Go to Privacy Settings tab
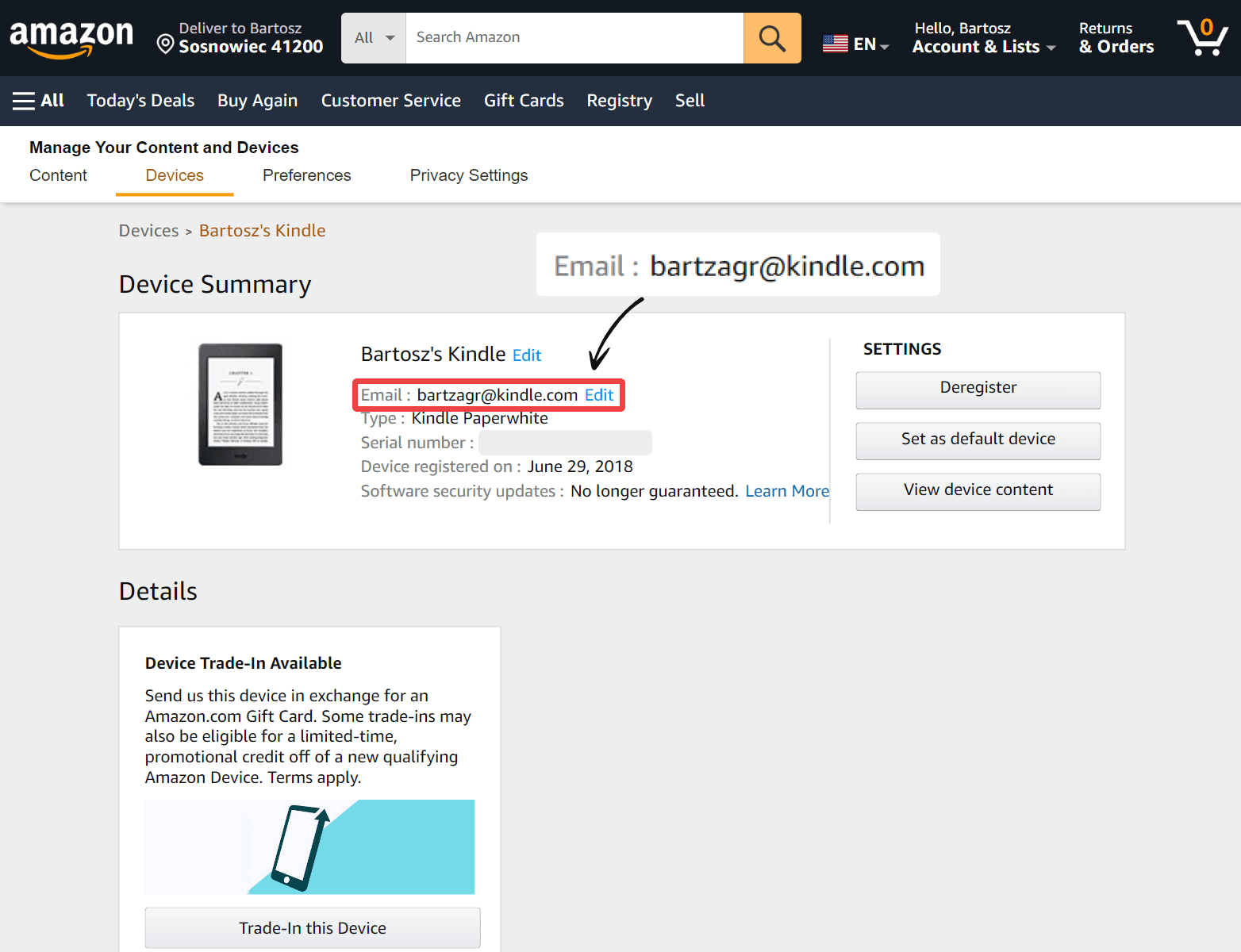Screen dimensions: 1241x952 coord(468,175)
